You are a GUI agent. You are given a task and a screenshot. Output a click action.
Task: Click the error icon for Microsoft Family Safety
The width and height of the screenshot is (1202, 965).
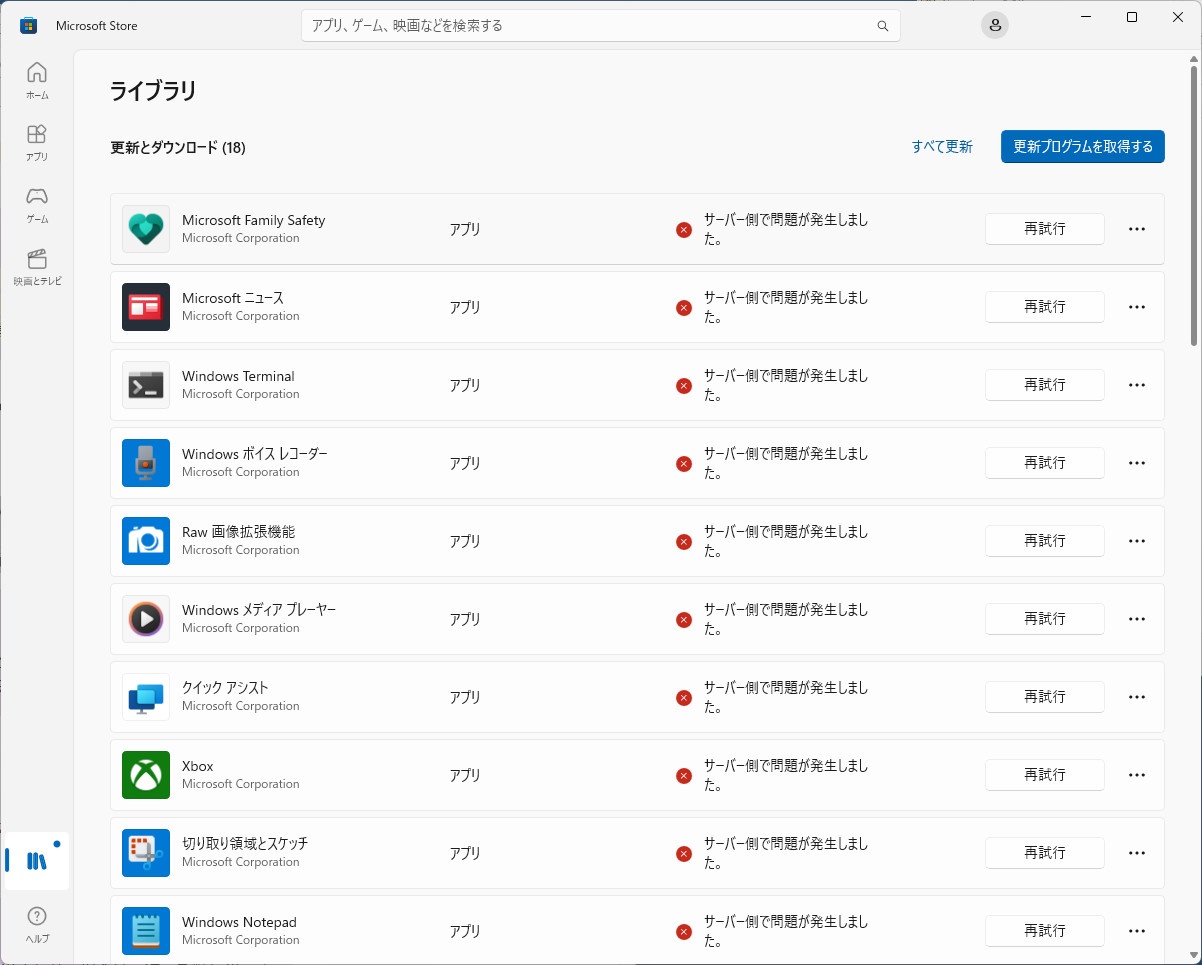pyautogui.click(x=684, y=230)
